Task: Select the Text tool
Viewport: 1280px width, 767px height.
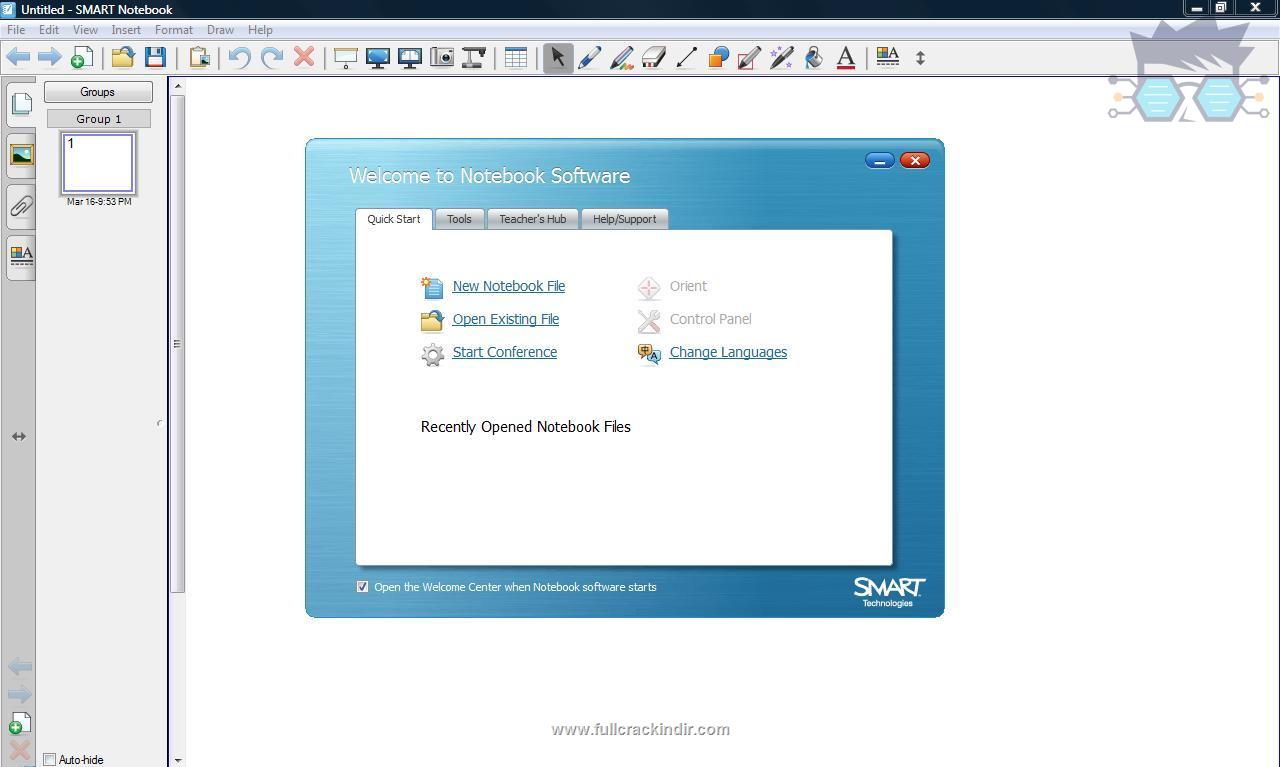Action: tap(846, 57)
